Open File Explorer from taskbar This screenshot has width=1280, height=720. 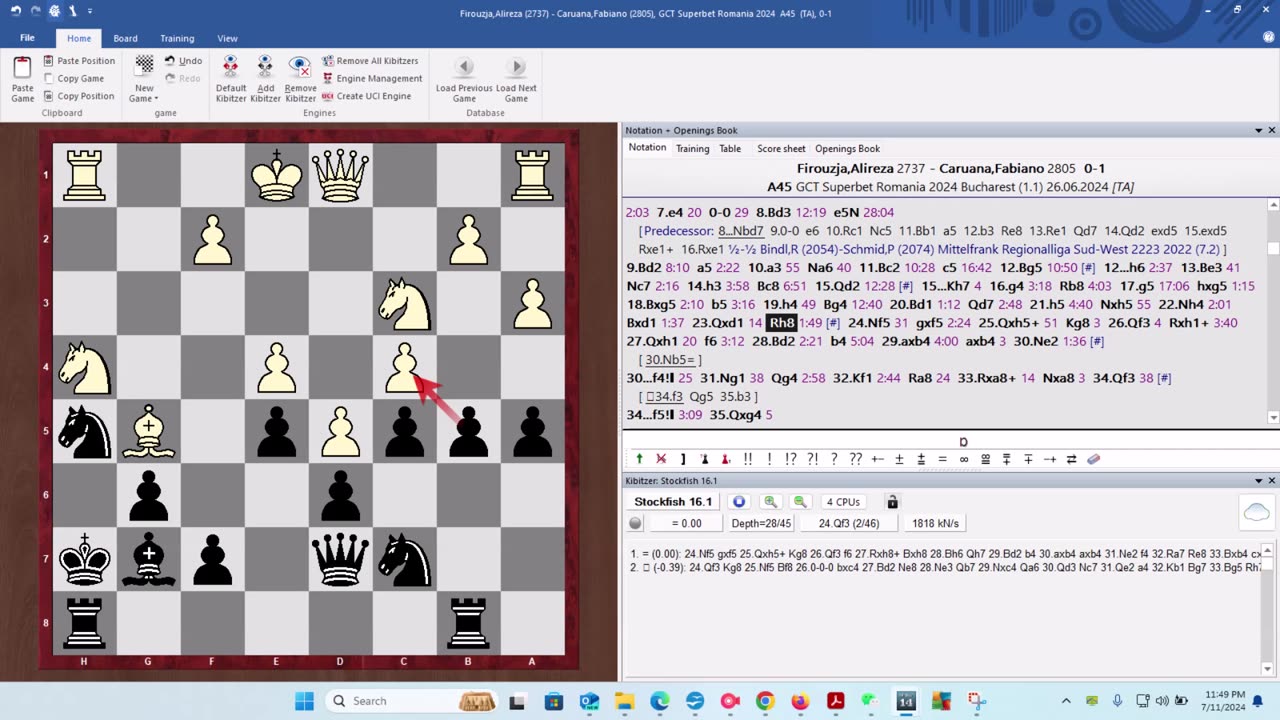(x=624, y=701)
